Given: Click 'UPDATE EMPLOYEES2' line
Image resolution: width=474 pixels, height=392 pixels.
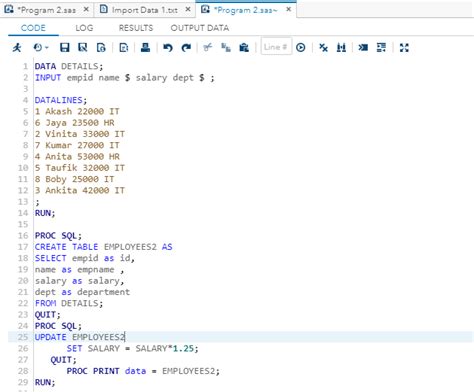Looking at the screenshot, I should coord(80,337).
